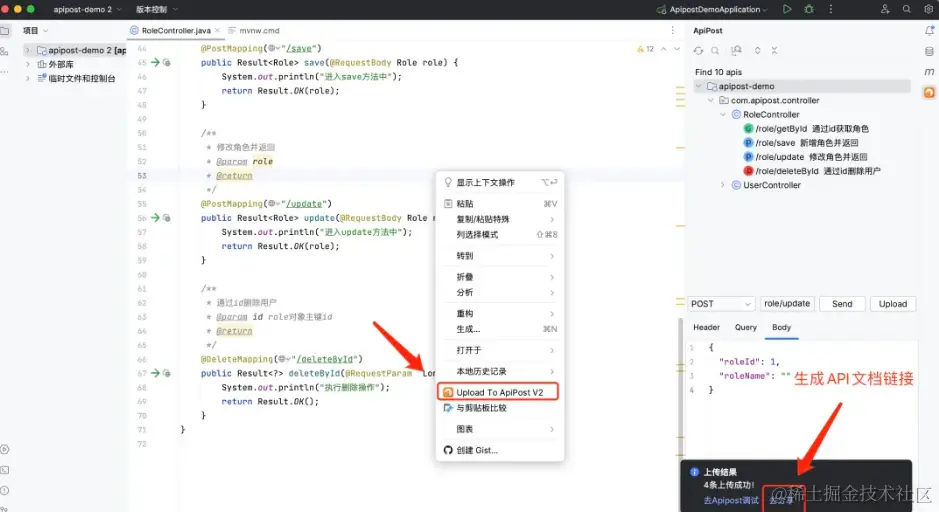Open the 复制/粘贴特殊 submenu
939x512 pixels.
(x=500, y=219)
